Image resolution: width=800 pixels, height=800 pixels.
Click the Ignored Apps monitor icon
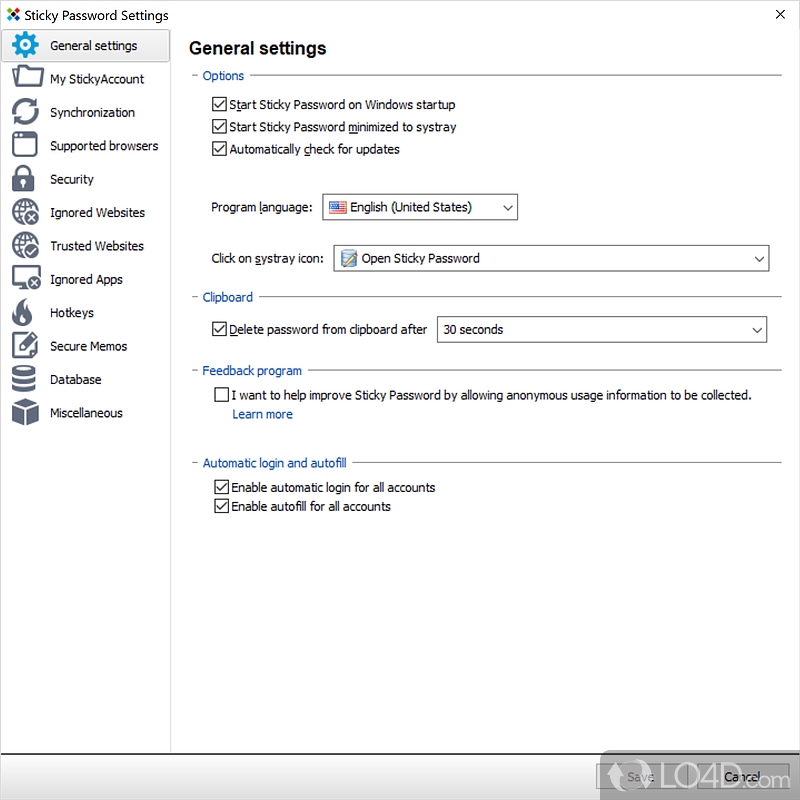[27, 279]
